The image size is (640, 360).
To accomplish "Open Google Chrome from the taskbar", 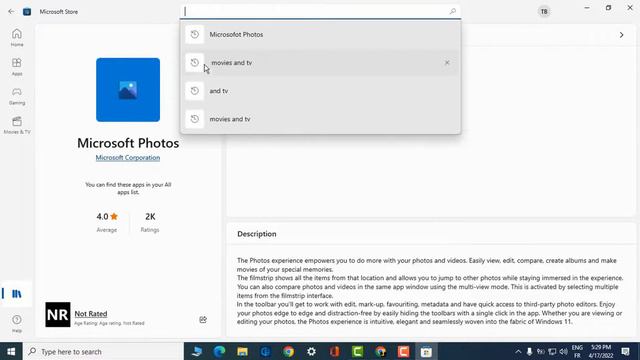I will (288, 351).
